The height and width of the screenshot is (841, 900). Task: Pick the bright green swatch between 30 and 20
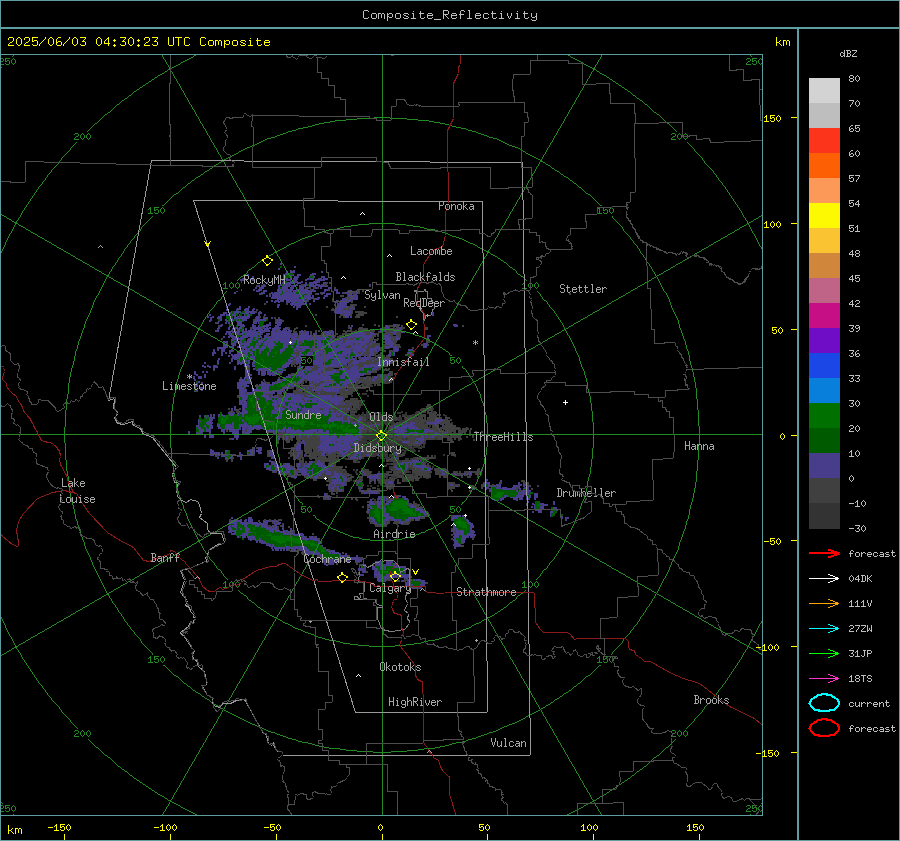pyautogui.click(x=824, y=415)
